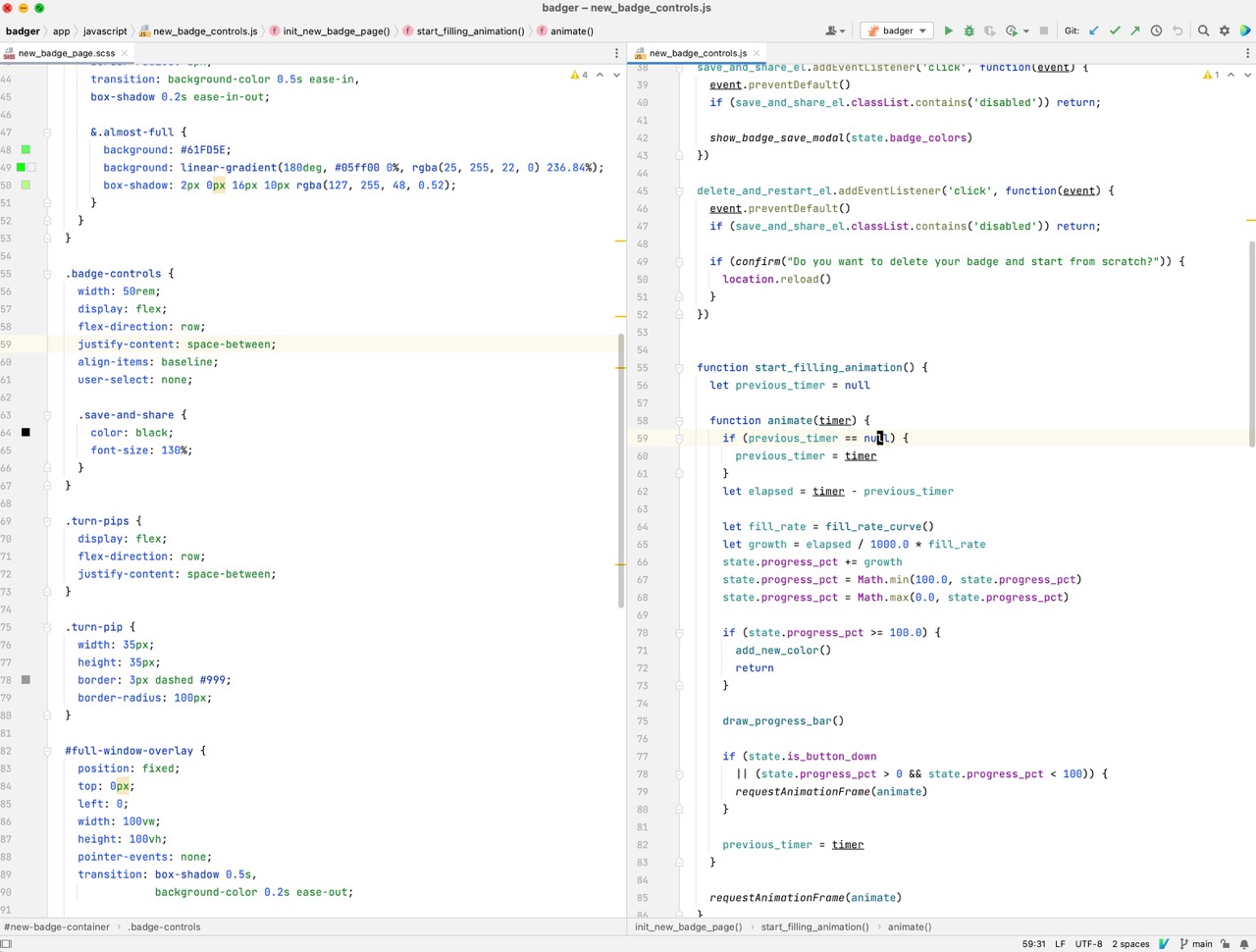Click start_filling_animation() in top navigation bar
This screenshot has height=952, width=1256.
click(463, 30)
